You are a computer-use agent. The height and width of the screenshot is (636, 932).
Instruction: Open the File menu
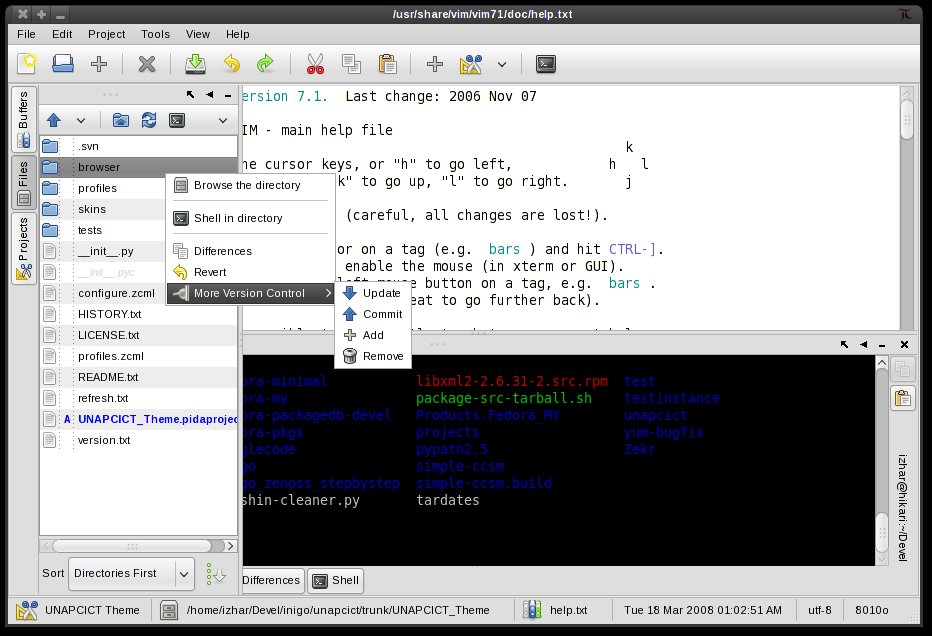pos(26,34)
